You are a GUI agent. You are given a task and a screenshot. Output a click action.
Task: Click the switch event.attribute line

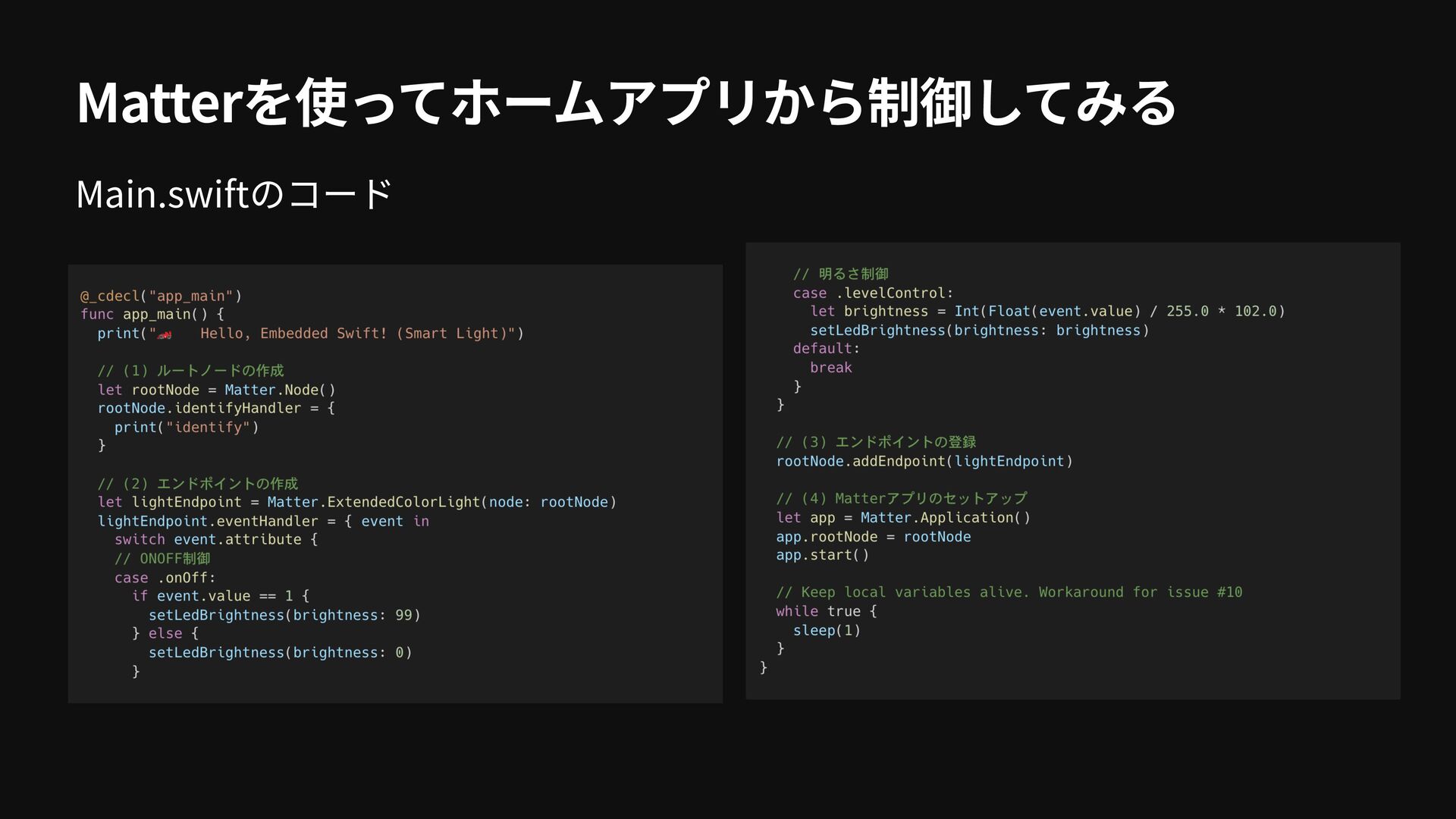pyautogui.click(x=216, y=539)
